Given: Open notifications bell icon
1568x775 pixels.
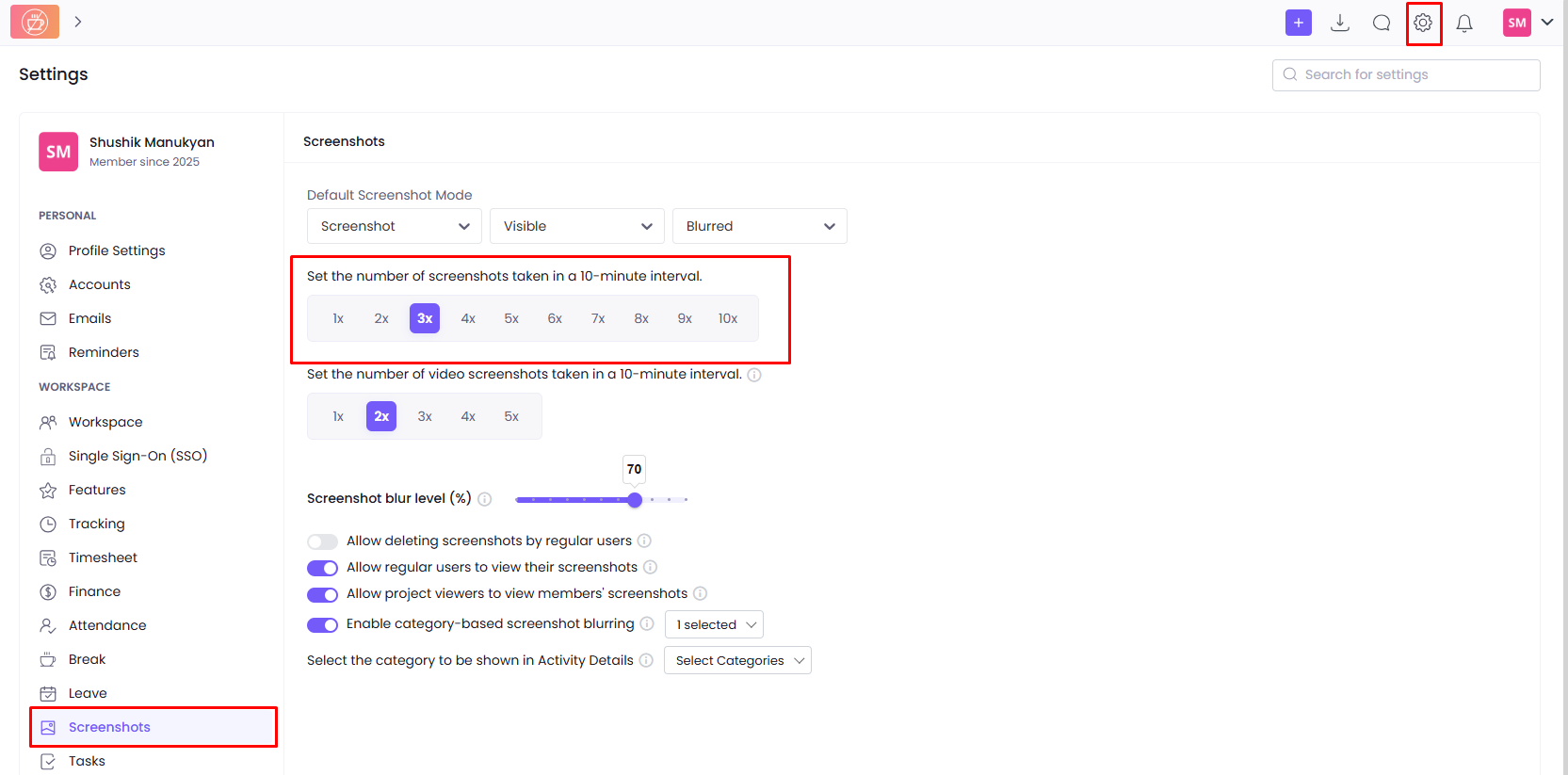Looking at the screenshot, I should [1463, 23].
